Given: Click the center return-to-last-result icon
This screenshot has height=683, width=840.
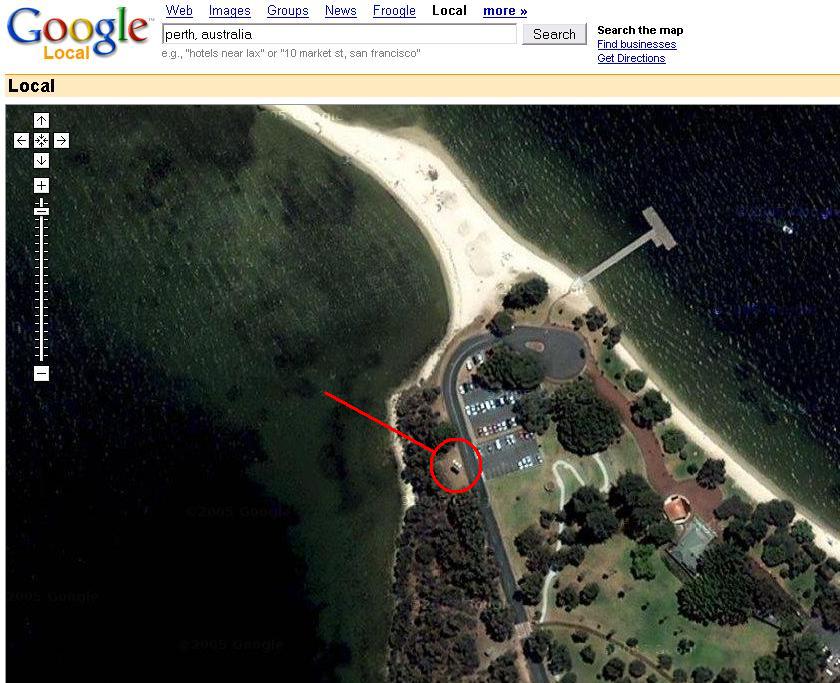Looking at the screenshot, I should (x=41, y=140).
